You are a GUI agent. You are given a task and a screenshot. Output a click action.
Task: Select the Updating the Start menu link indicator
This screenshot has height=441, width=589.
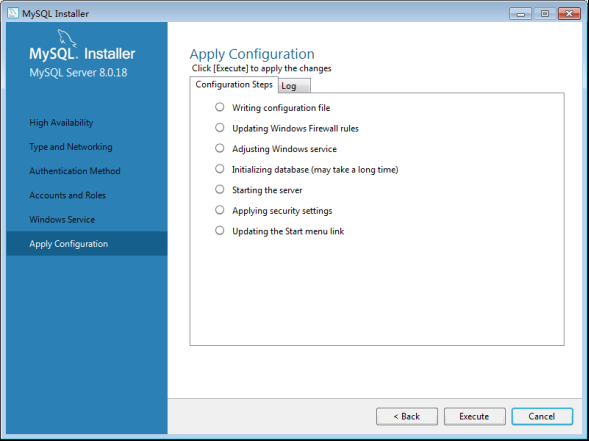tap(220, 231)
